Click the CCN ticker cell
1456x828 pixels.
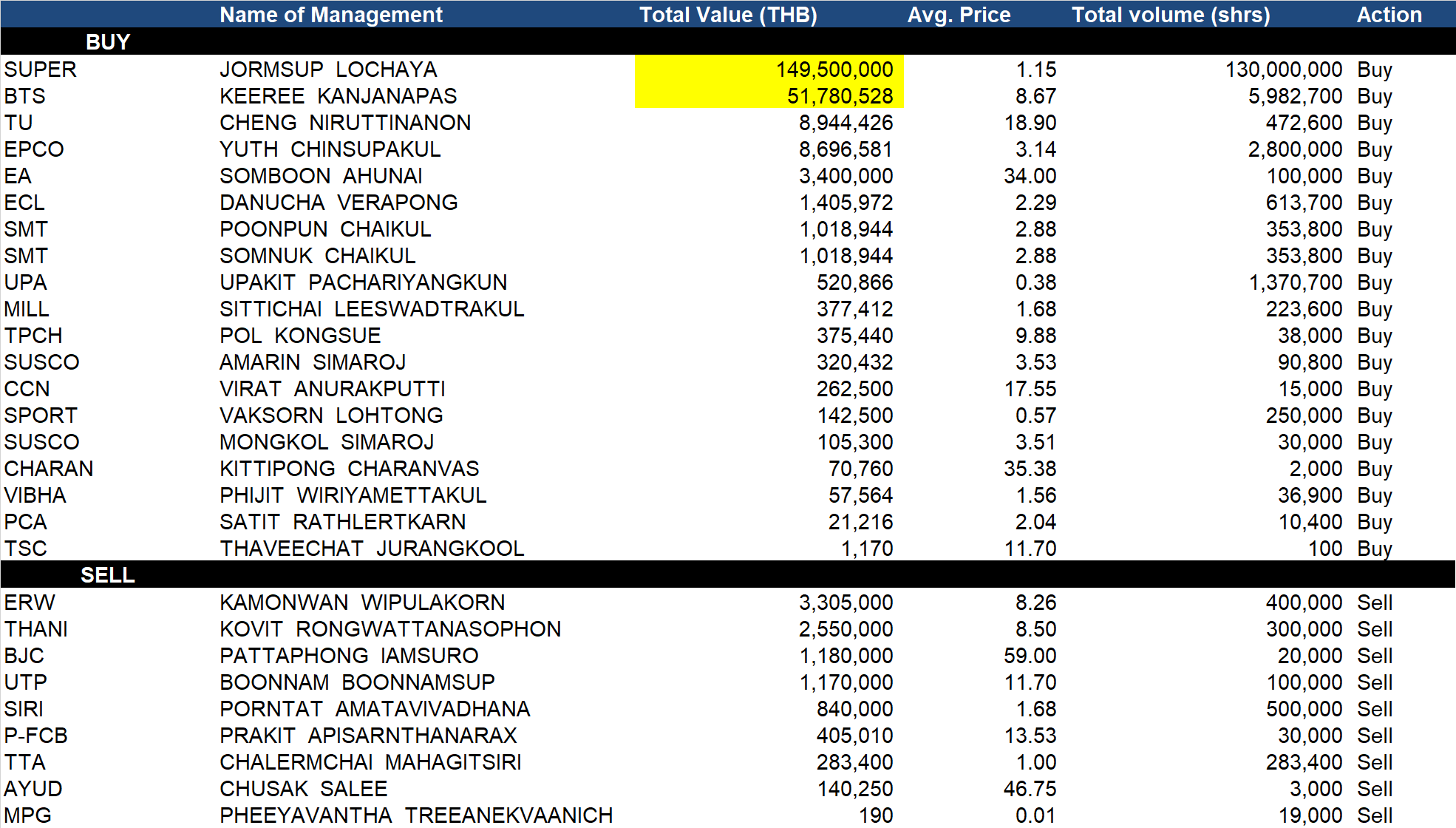point(27,389)
